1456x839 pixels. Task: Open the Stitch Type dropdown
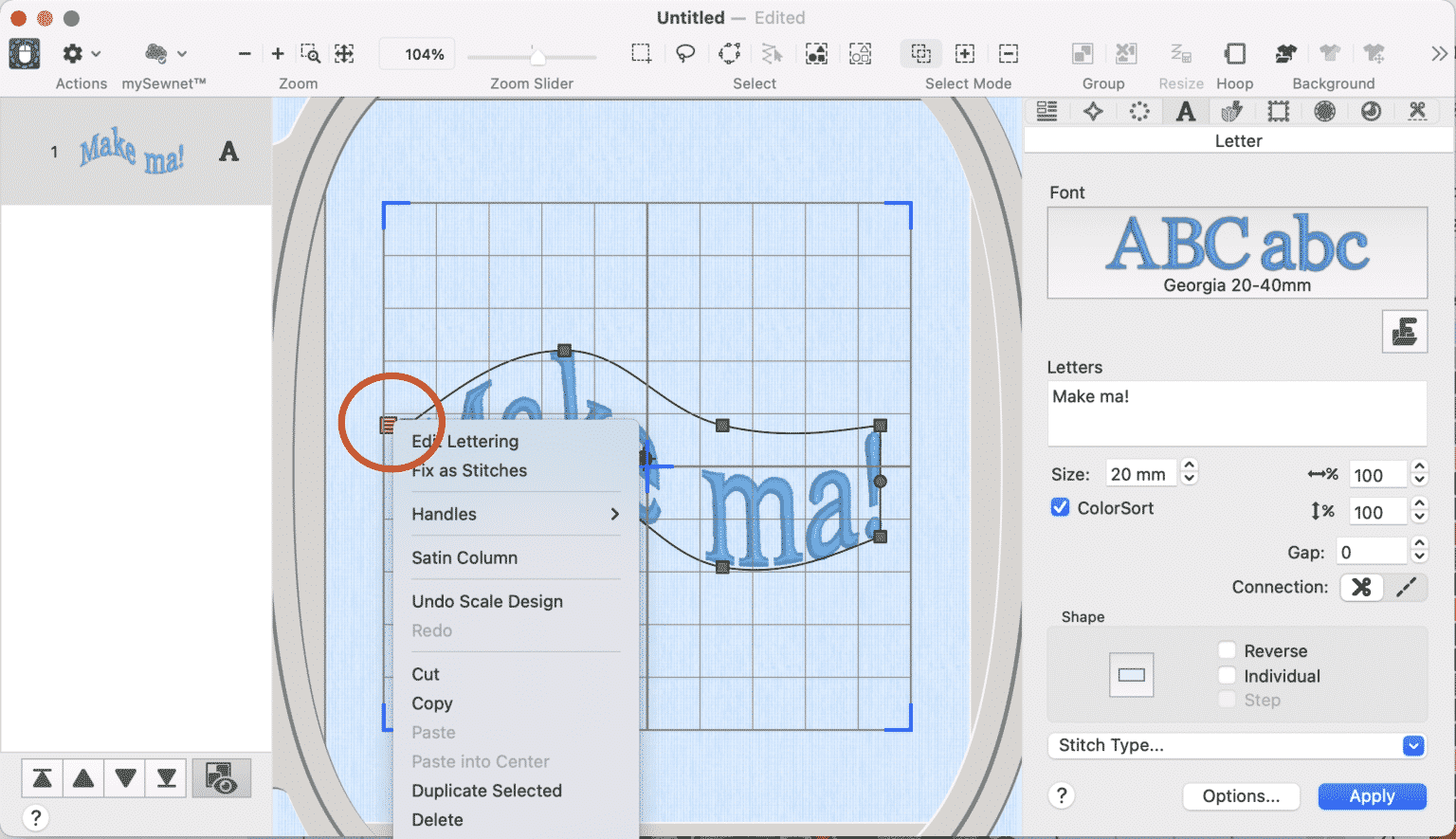tap(1237, 746)
